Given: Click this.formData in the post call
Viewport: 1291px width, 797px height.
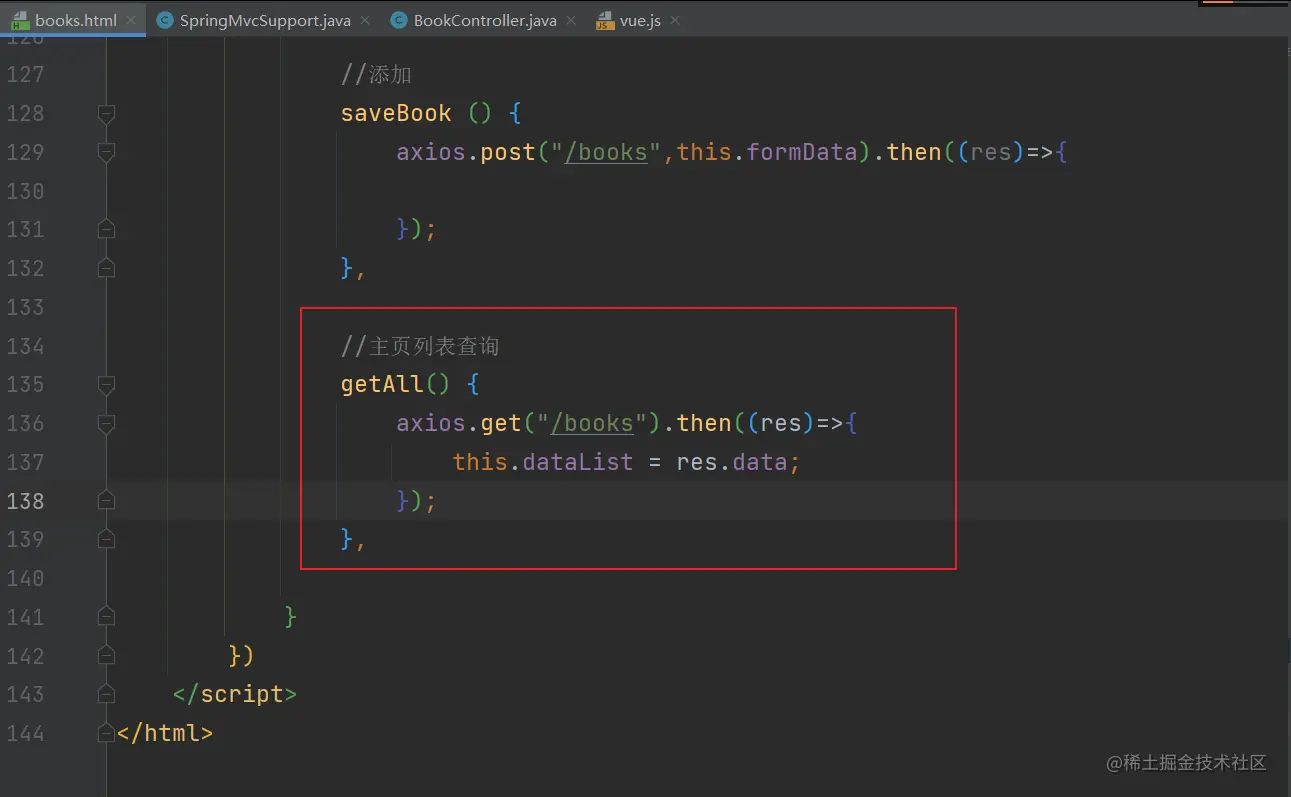Looking at the screenshot, I should click(x=767, y=152).
